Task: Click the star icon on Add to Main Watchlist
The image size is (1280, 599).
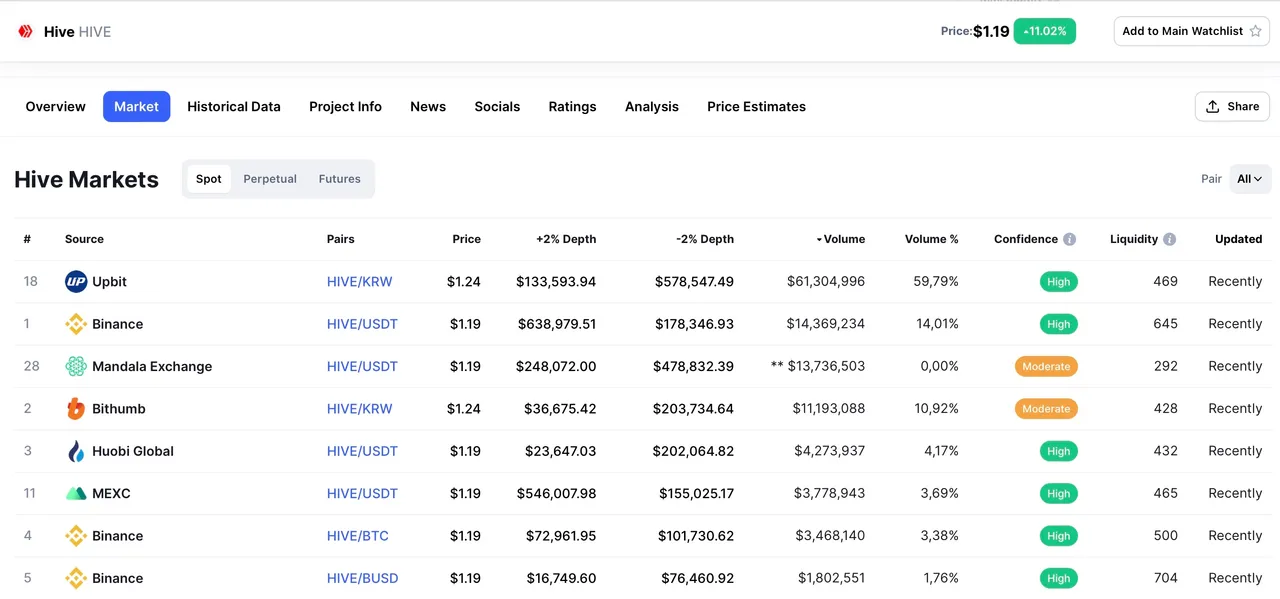Action: click(x=1256, y=31)
